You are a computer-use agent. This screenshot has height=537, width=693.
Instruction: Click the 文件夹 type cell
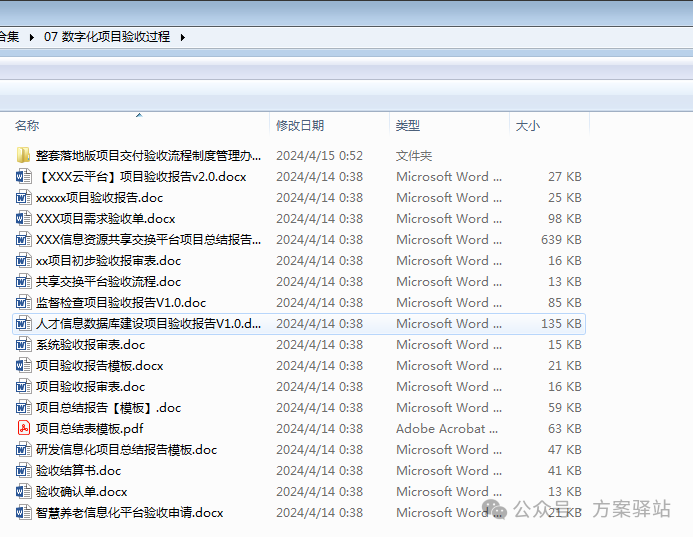pyautogui.click(x=414, y=156)
